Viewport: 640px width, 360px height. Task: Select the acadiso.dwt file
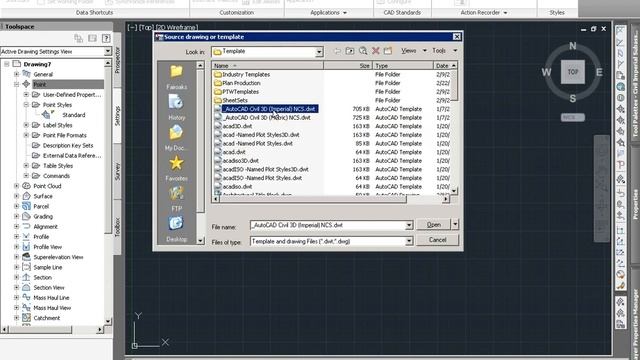[x=237, y=187]
